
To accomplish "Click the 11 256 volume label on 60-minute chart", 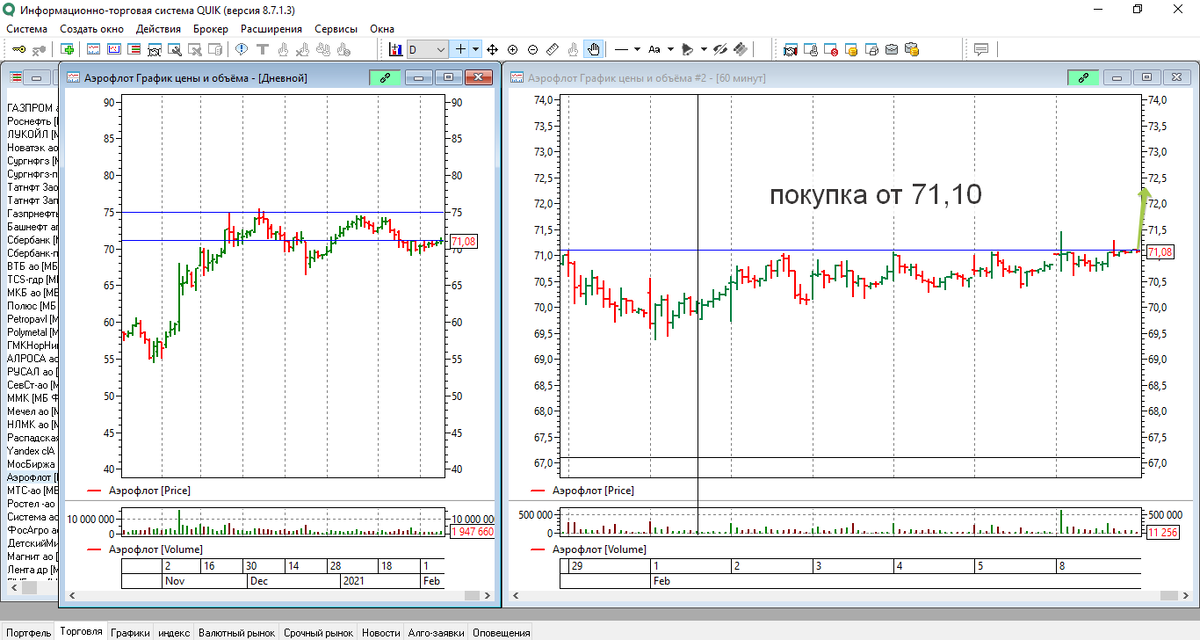I will point(1161,532).
